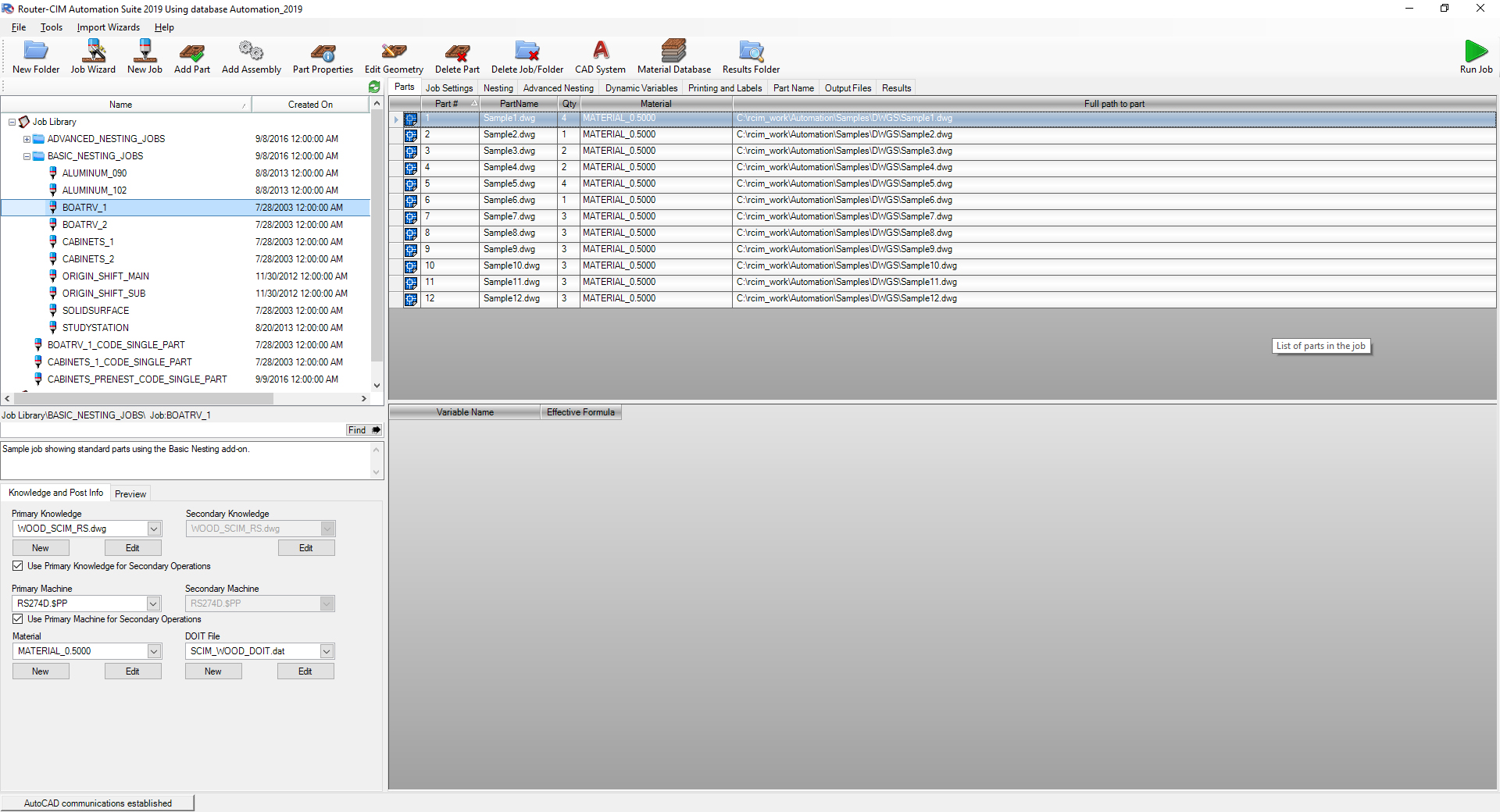Open the Secondary Machine dropdown
Image resolution: width=1500 pixels, height=812 pixels.
327,604
